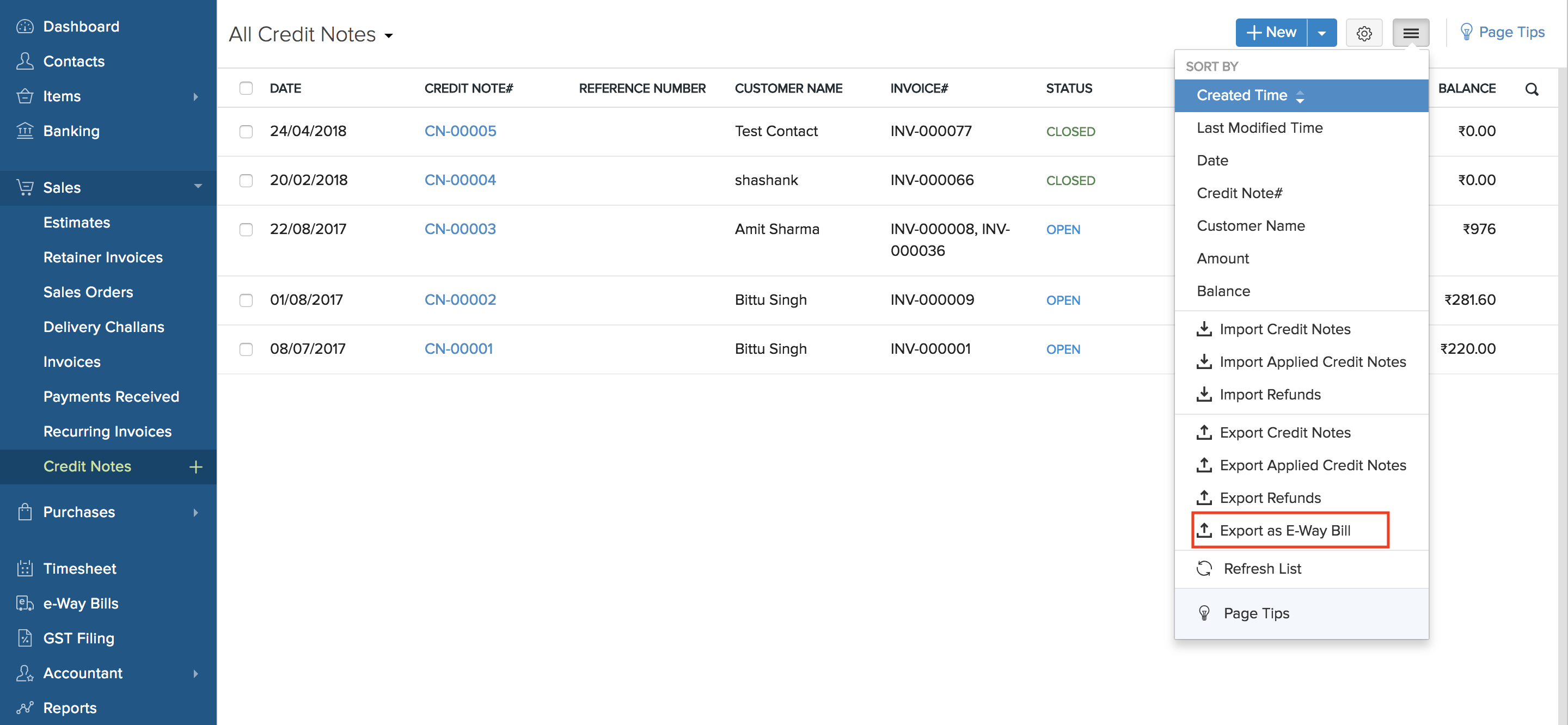Click the plus icon beside Credit Notes
The image size is (1568, 725).
[x=195, y=466]
